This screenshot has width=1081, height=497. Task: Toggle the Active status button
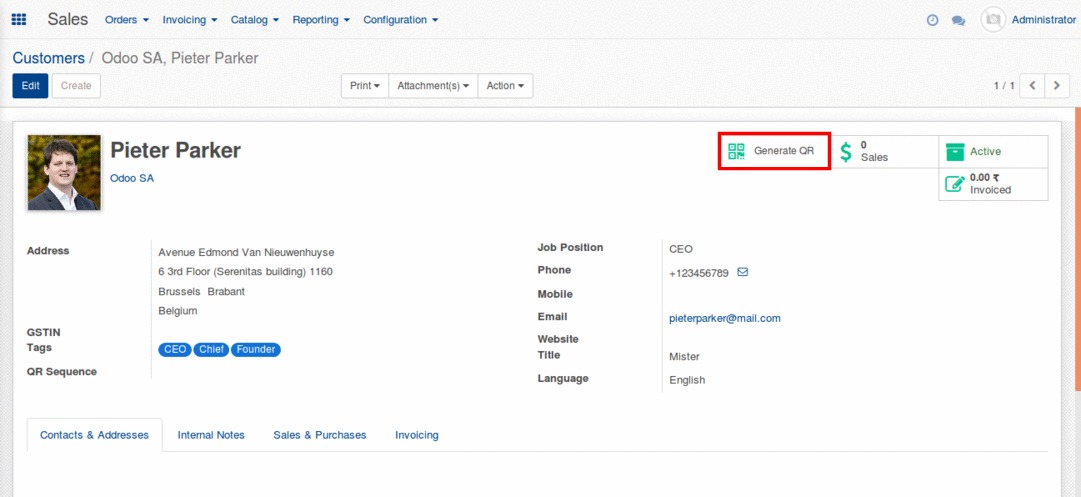click(x=993, y=152)
